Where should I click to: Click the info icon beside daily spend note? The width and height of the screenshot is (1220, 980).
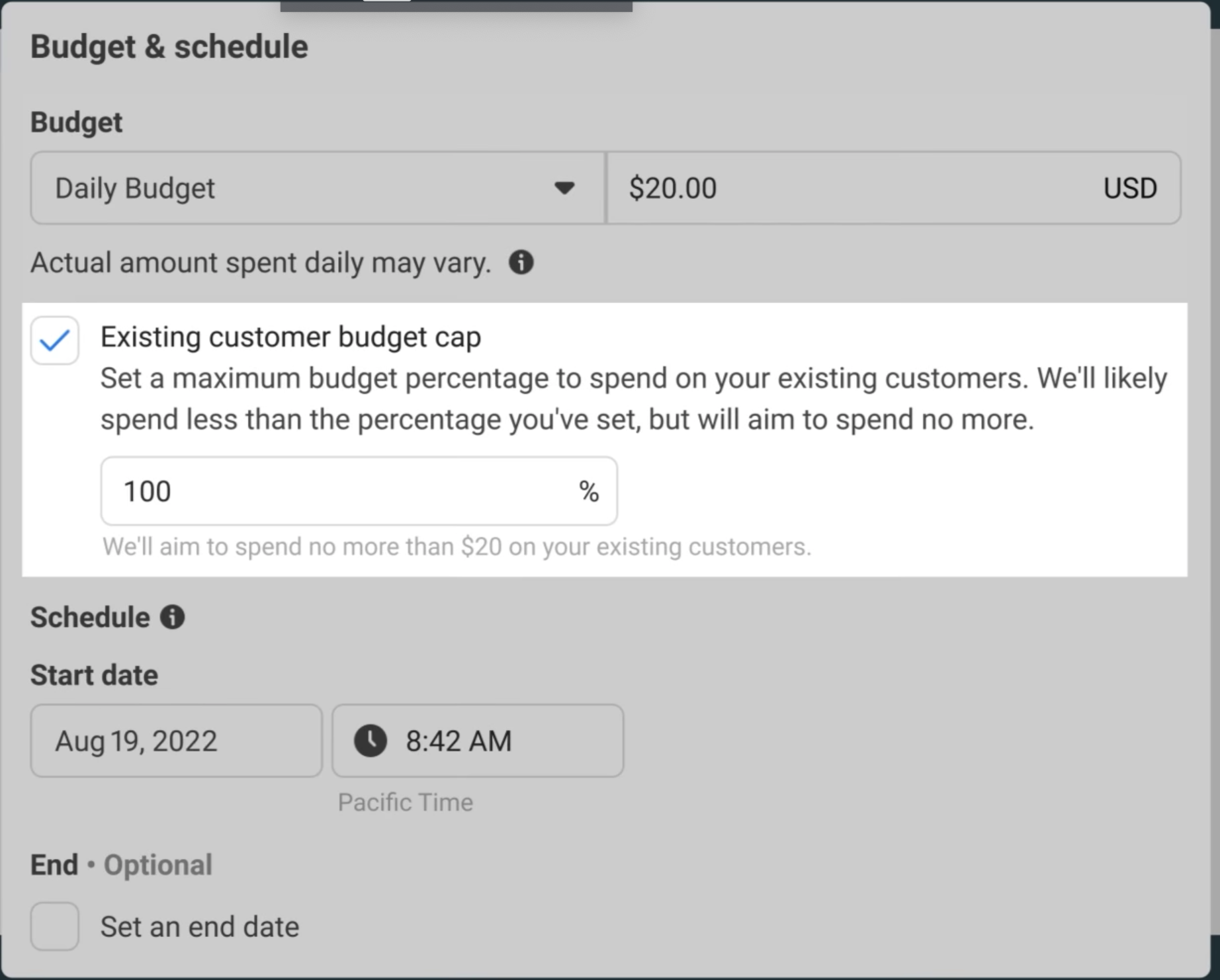pyautogui.click(x=521, y=263)
